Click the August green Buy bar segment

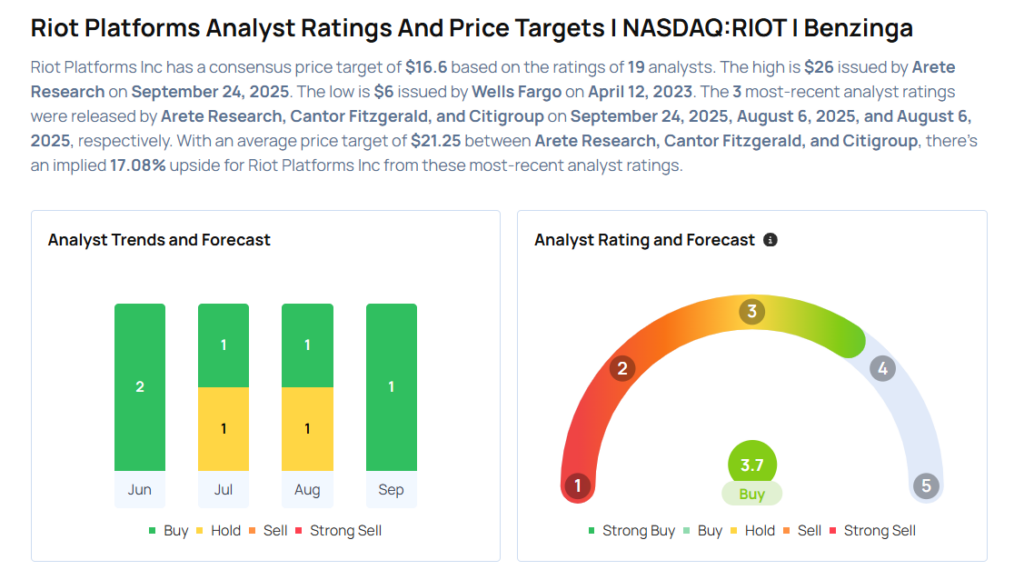[x=307, y=345]
